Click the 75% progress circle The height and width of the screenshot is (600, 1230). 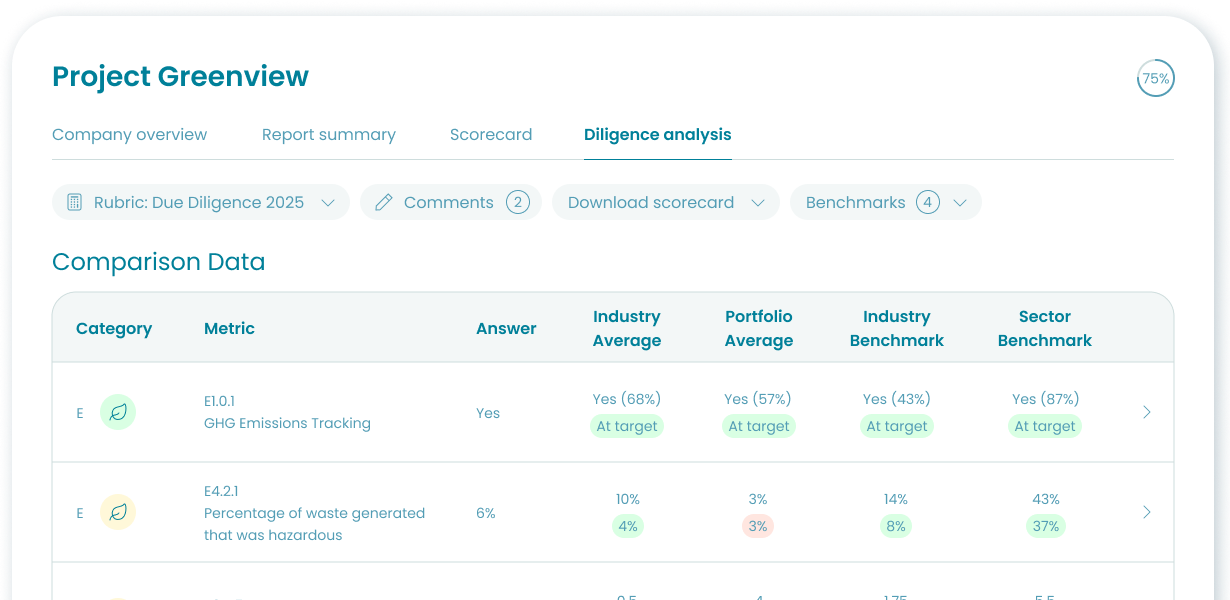1155,78
